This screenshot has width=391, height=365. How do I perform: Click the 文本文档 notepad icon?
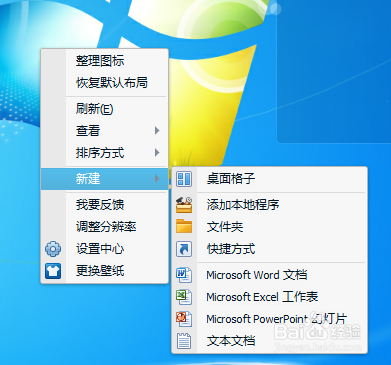184,341
